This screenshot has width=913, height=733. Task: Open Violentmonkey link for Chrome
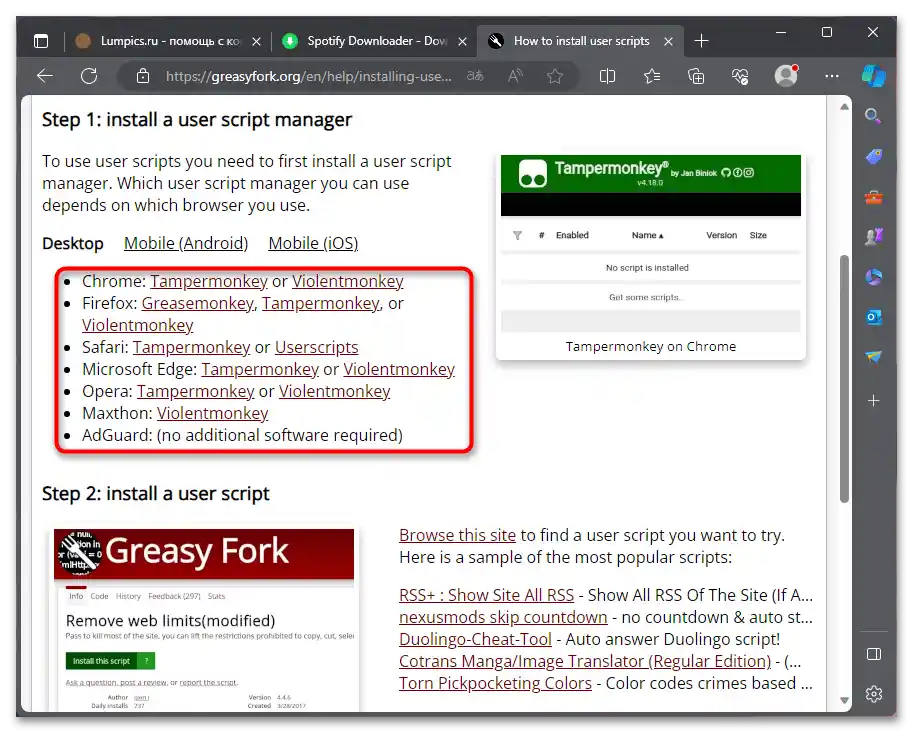pyautogui.click(x=348, y=281)
